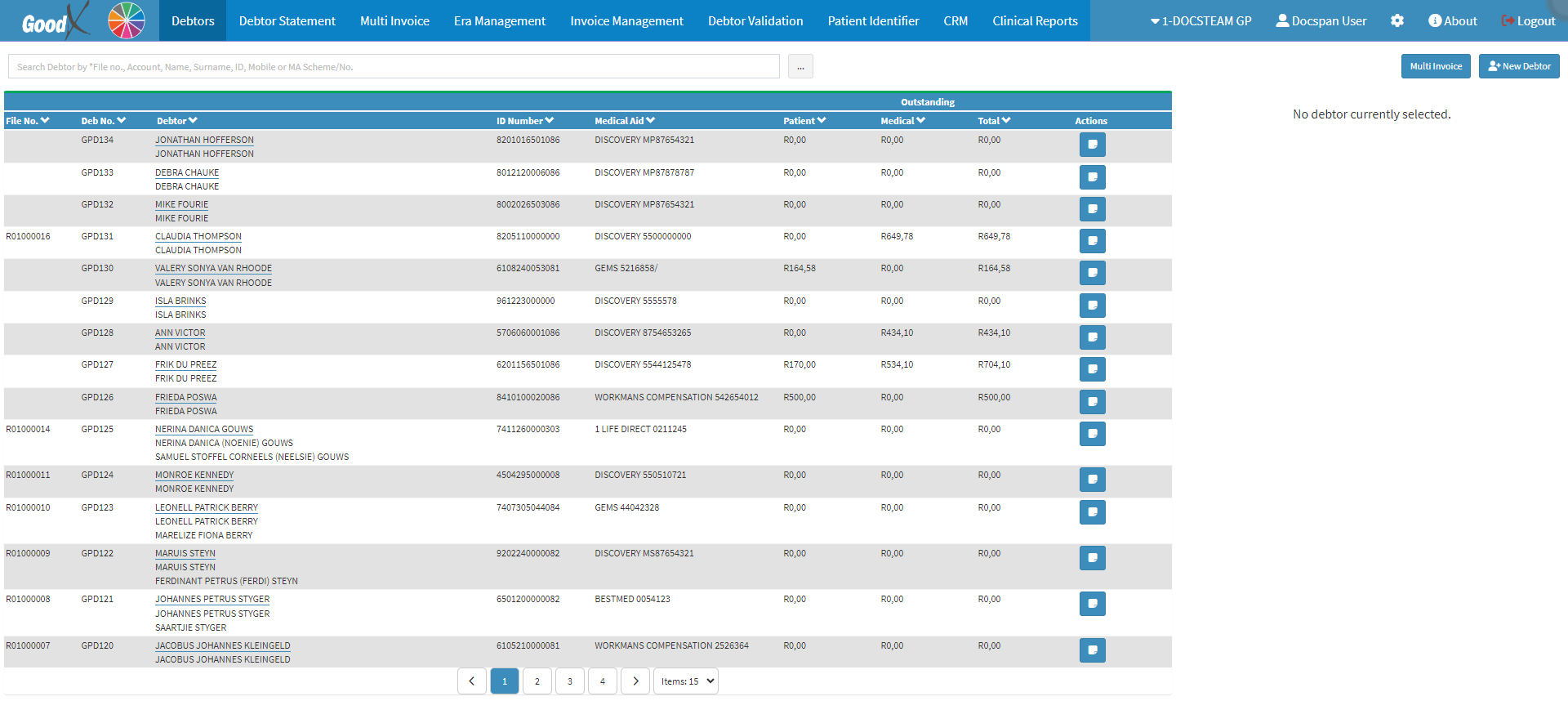Click action icon for Monroe Kennedy row

tap(1092, 480)
